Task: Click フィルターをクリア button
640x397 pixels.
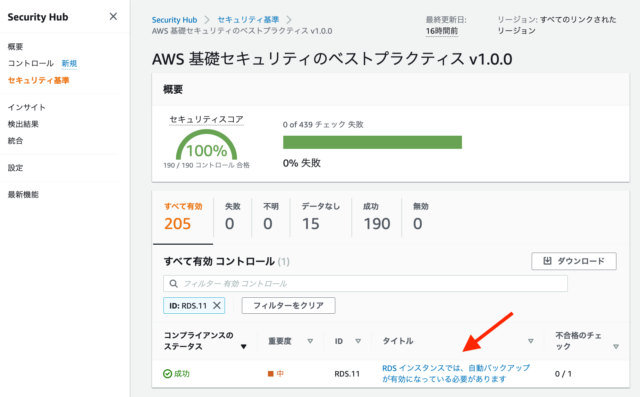Action: click(x=289, y=305)
